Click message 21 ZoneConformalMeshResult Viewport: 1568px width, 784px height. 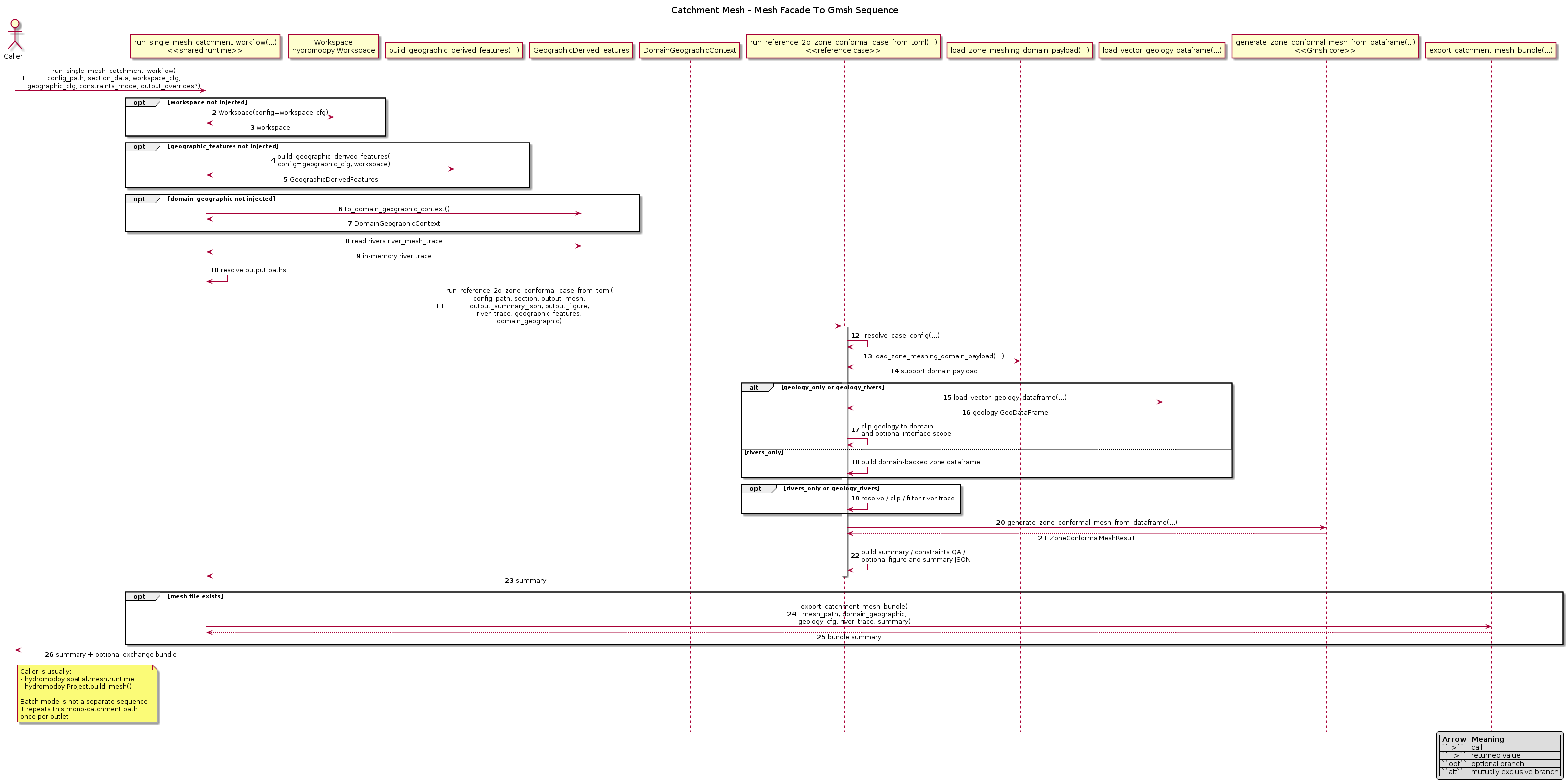(1087, 538)
